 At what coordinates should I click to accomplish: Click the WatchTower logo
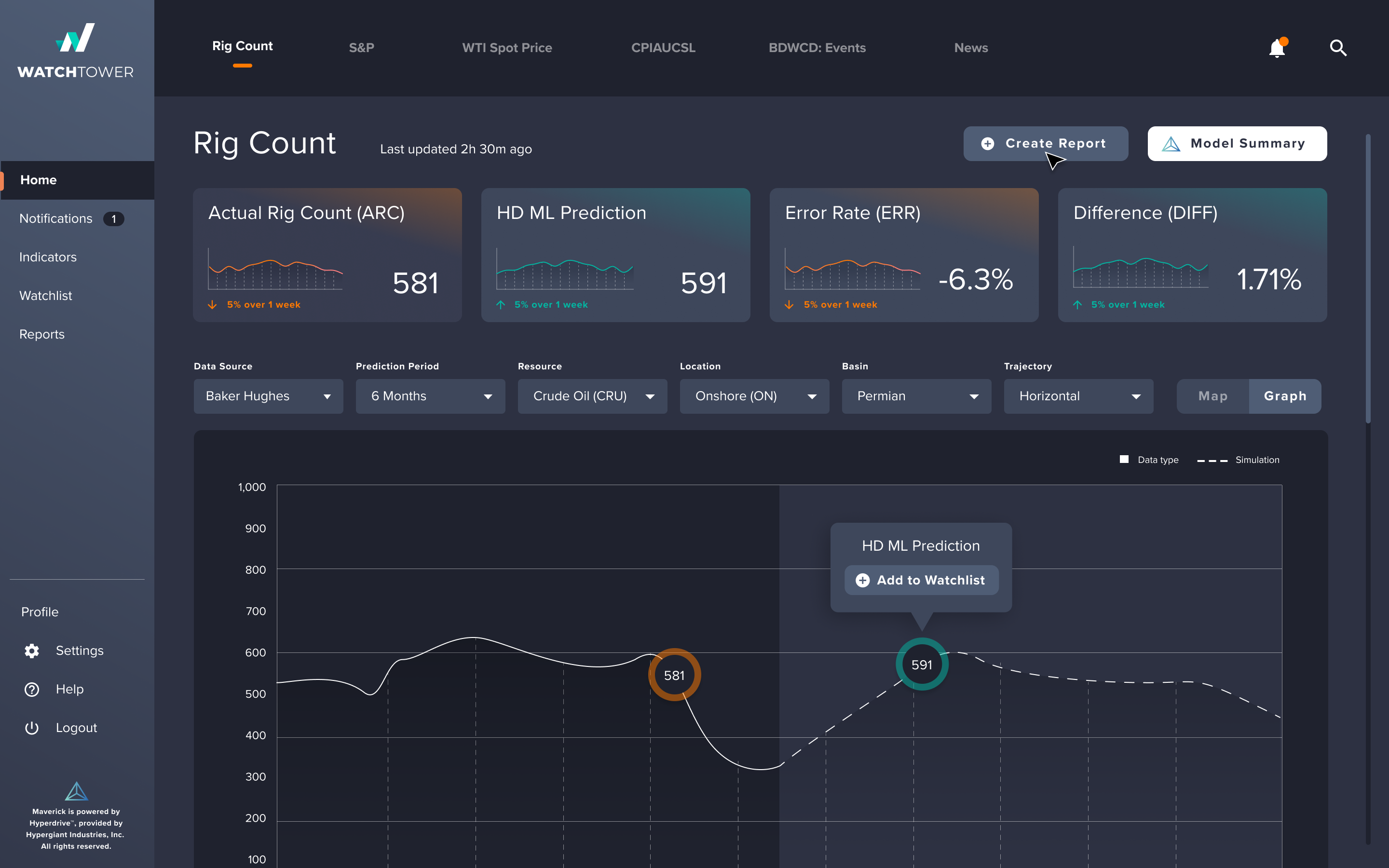[x=76, y=49]
